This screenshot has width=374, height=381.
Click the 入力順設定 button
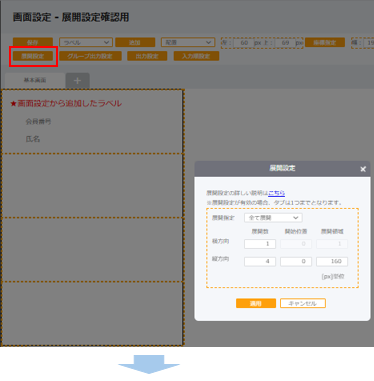(196, 56)
